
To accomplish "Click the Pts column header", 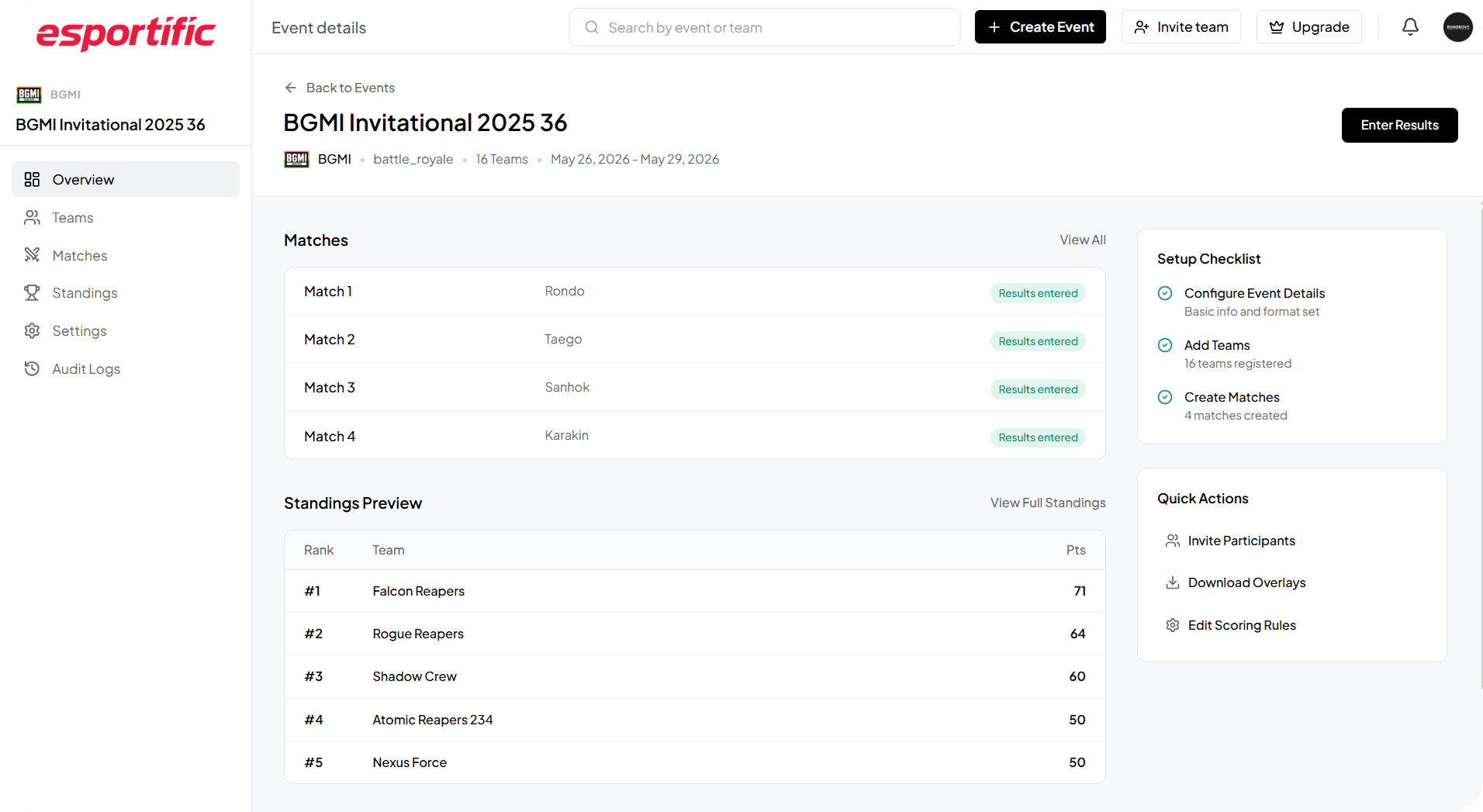I will click(1076, 550).
